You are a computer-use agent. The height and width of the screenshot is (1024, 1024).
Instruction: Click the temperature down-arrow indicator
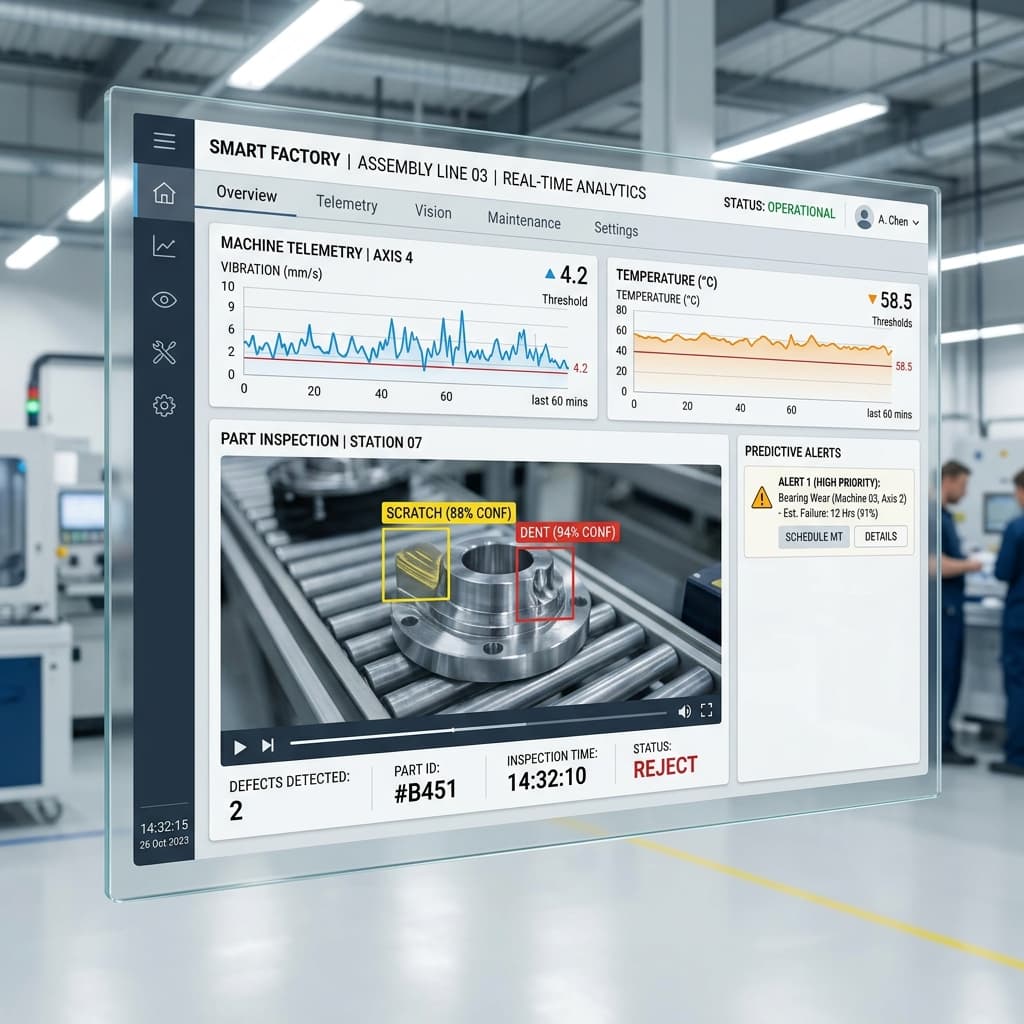coord(872,298)
